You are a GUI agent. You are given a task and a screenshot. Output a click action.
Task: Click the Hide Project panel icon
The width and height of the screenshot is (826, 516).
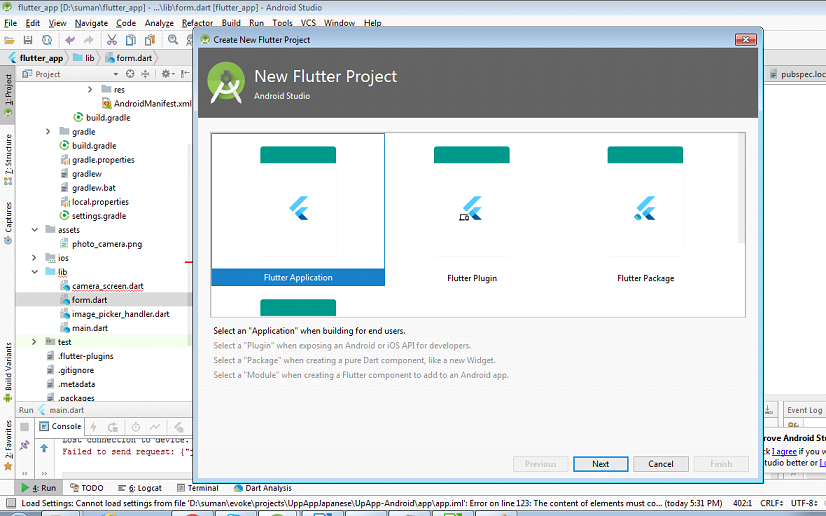point(185,74)
